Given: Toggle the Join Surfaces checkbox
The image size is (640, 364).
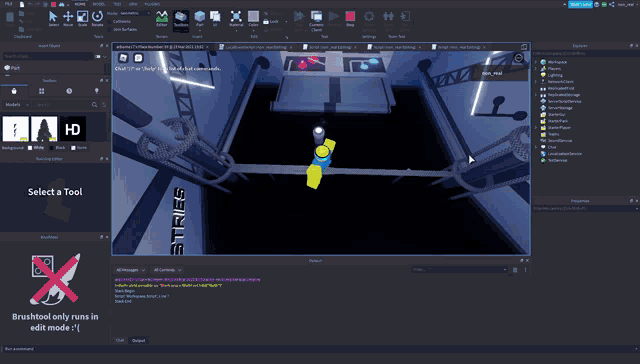Looking at the screenshot, I should (110, 29).
